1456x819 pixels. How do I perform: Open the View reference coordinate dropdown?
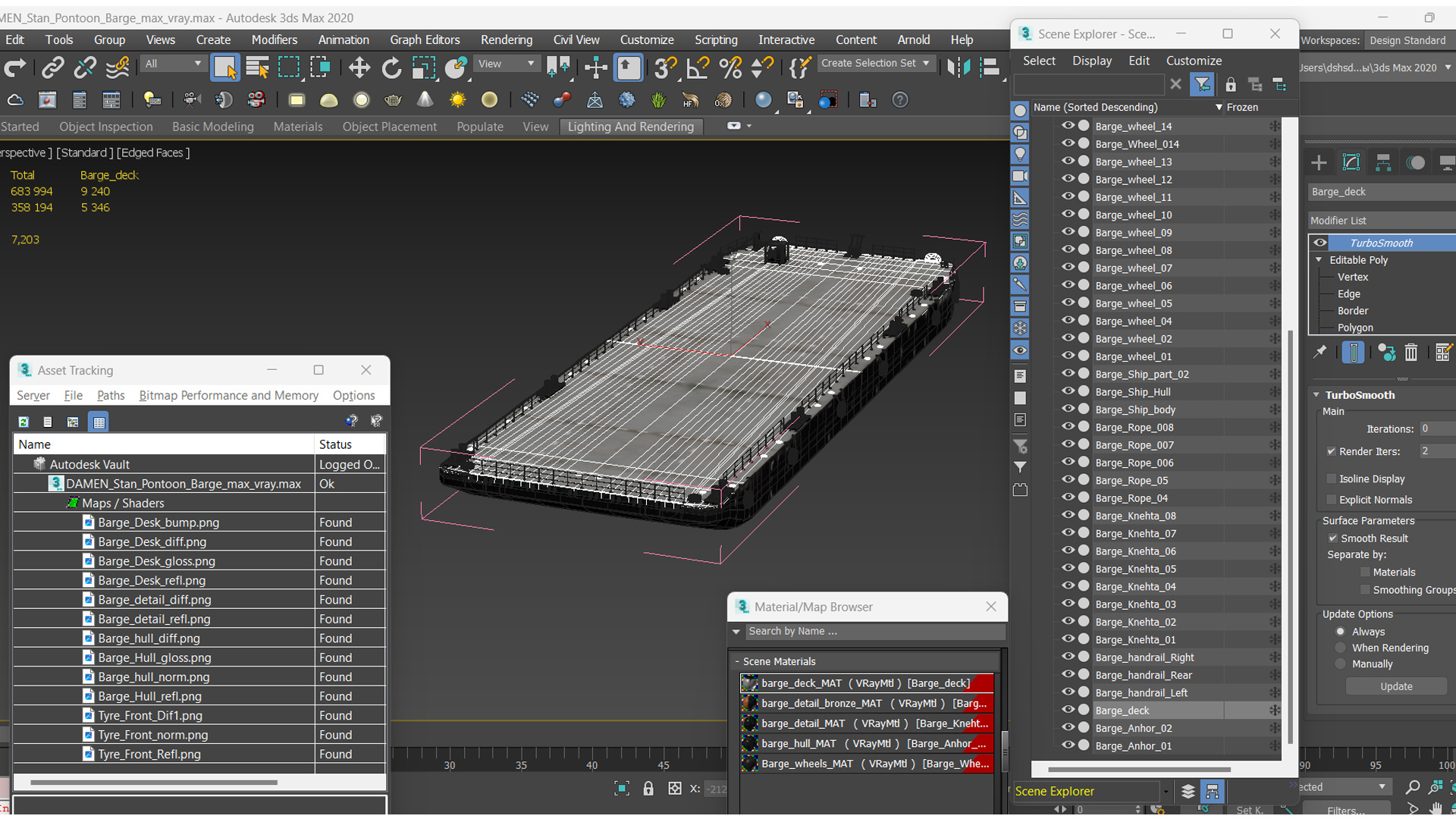(x=507, y=64)
